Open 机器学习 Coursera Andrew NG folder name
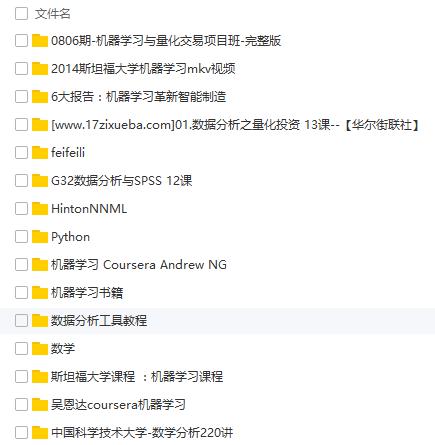435x445 pixels. [x=139, y=265]
